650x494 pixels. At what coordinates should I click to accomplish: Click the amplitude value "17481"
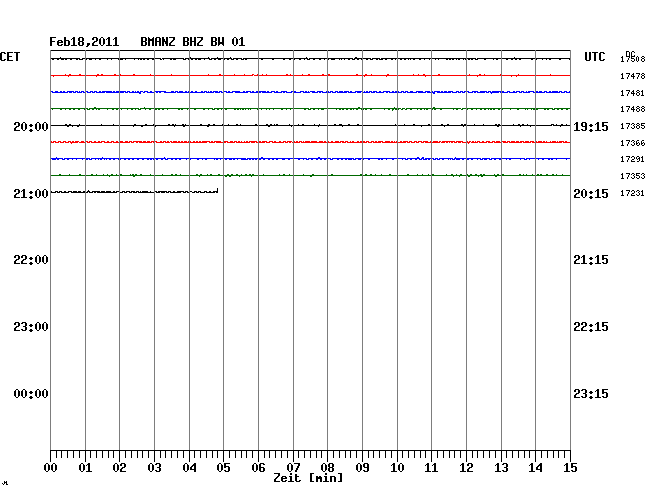pos(633,93)
